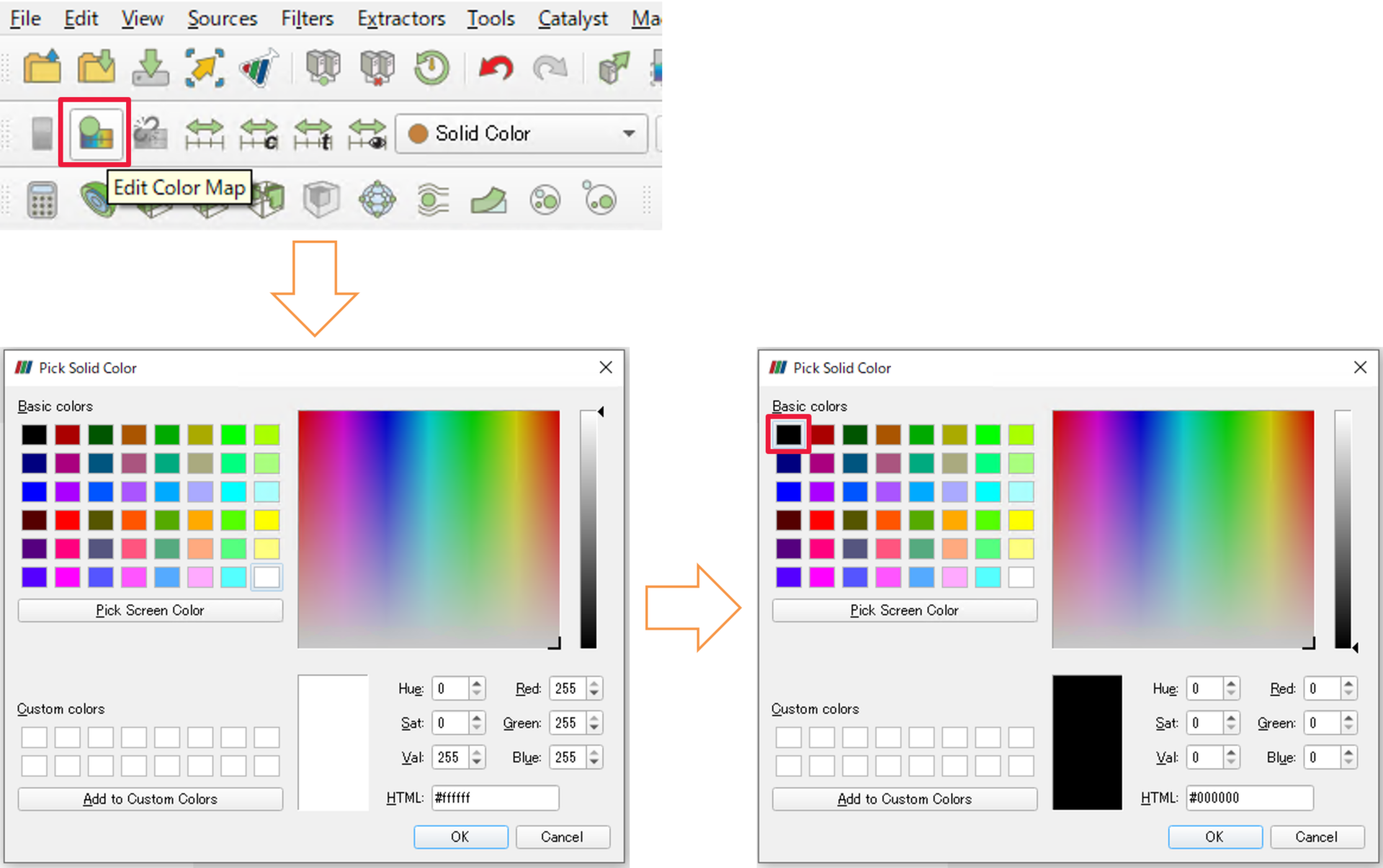The image size is (1383, 868).
Task: Close the left Pick Solid Color dialog
Action: pos(606,367)
